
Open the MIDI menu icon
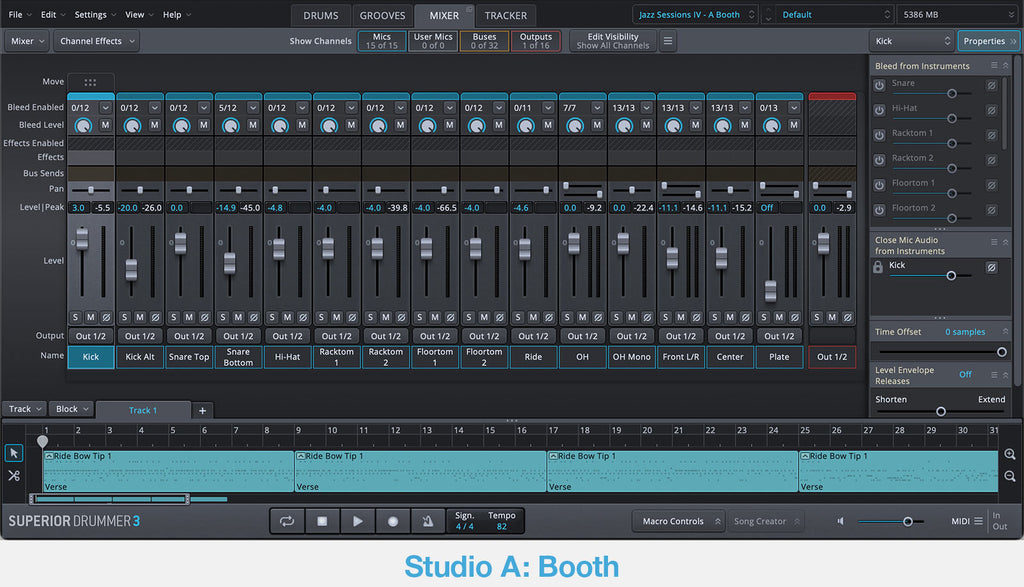tap(978, 521)
